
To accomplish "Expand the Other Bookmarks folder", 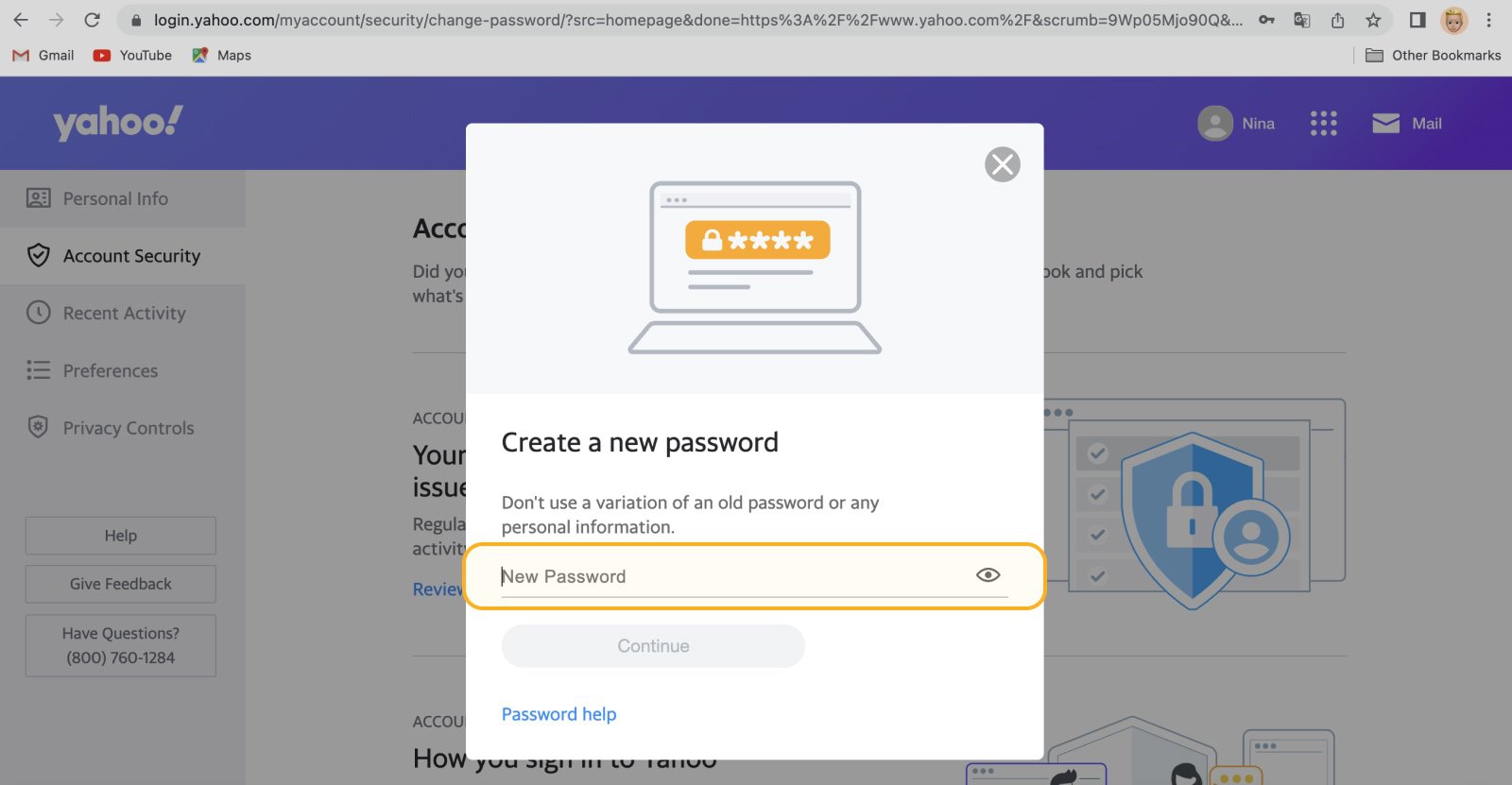I will tap(1434, 55).
